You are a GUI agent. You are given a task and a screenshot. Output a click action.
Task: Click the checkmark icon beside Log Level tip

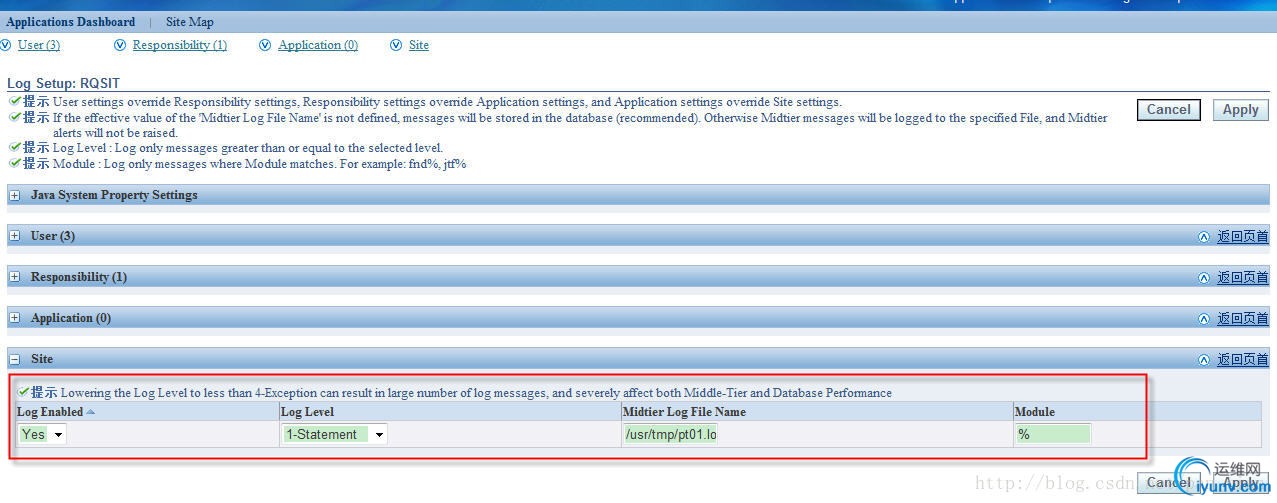coord(14,147)
